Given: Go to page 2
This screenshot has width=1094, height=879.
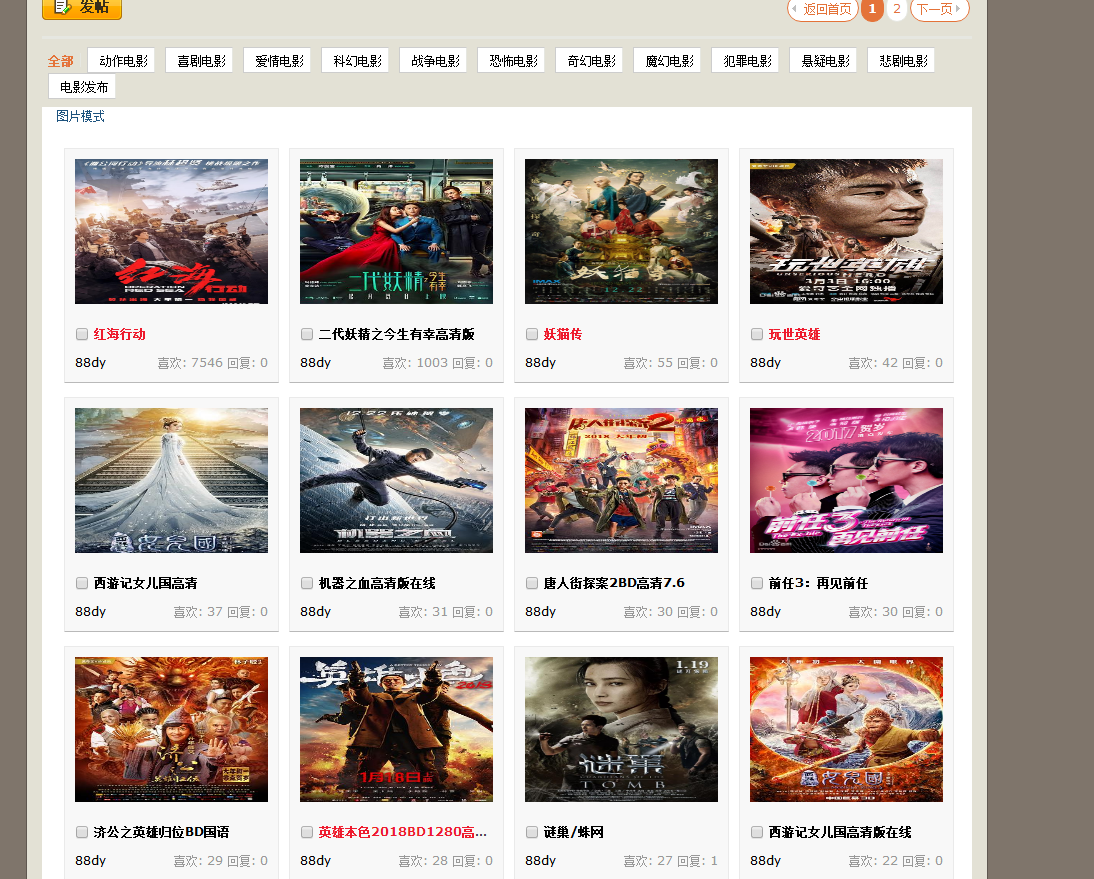Looking at the screenshot, I should point(897,9).
